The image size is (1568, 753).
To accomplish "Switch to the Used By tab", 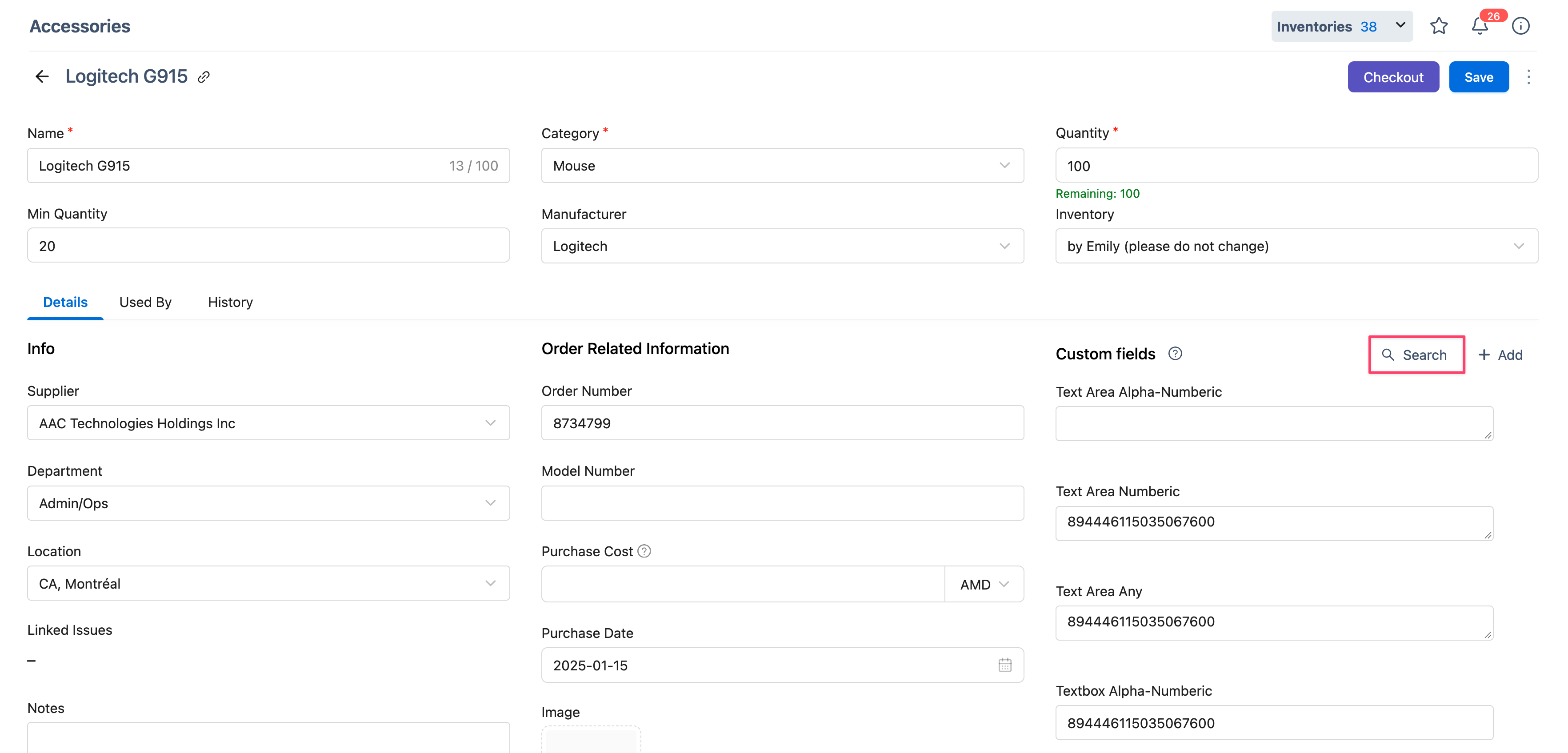I will pyautogui.click(x=145, y=302).
